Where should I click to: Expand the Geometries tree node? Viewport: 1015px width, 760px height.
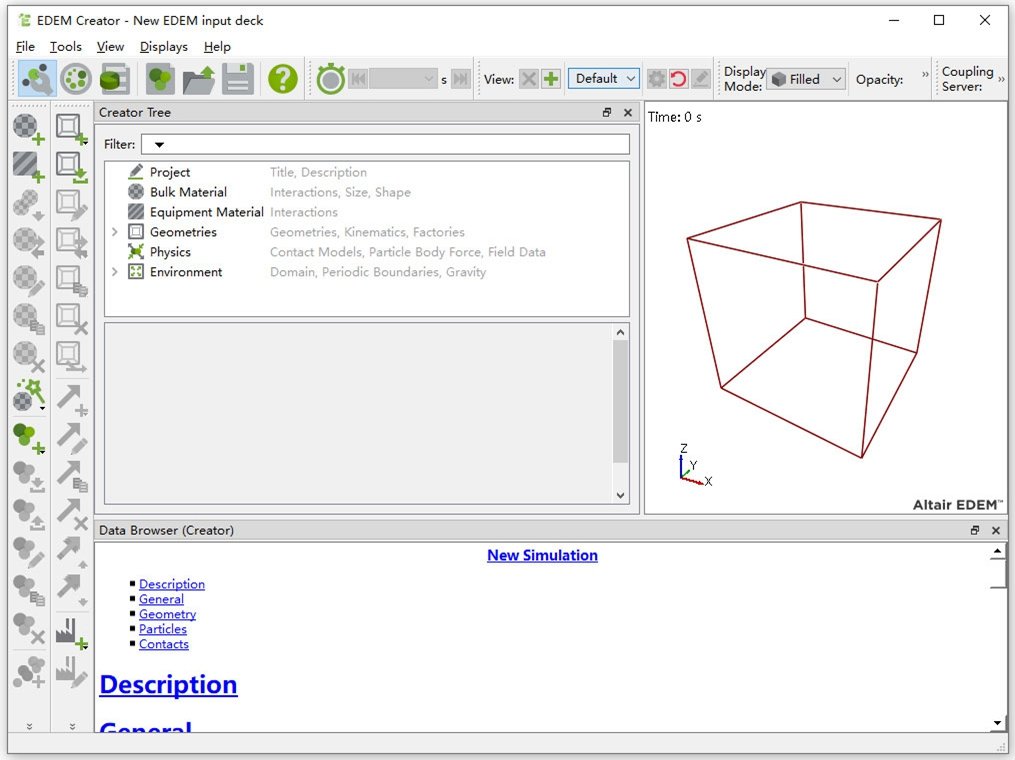pyautogui.click(x=115, y=232)
